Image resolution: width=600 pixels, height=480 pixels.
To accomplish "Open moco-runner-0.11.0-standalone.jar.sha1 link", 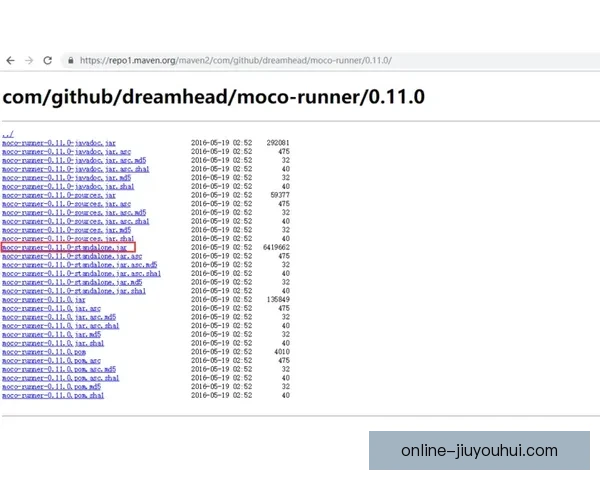I will pos(74,291).
